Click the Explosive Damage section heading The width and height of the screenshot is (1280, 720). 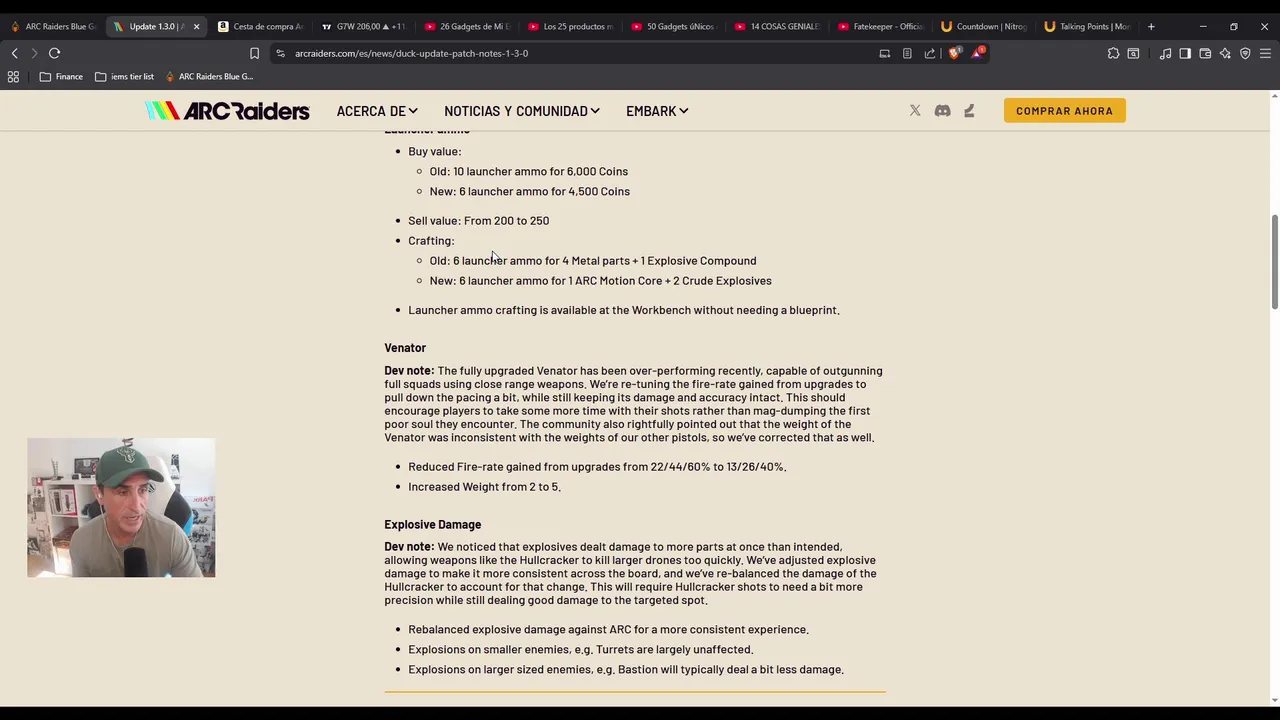pos(432,524)
